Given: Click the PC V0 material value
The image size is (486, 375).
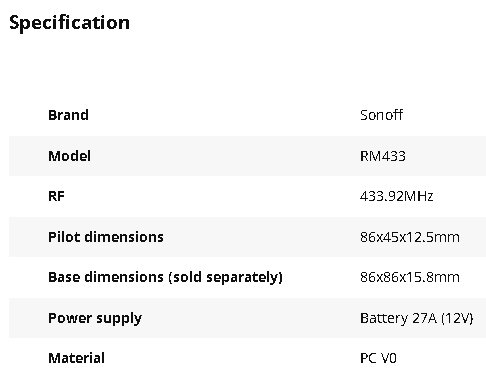Looking at the screenshot, I should point(378,358).
